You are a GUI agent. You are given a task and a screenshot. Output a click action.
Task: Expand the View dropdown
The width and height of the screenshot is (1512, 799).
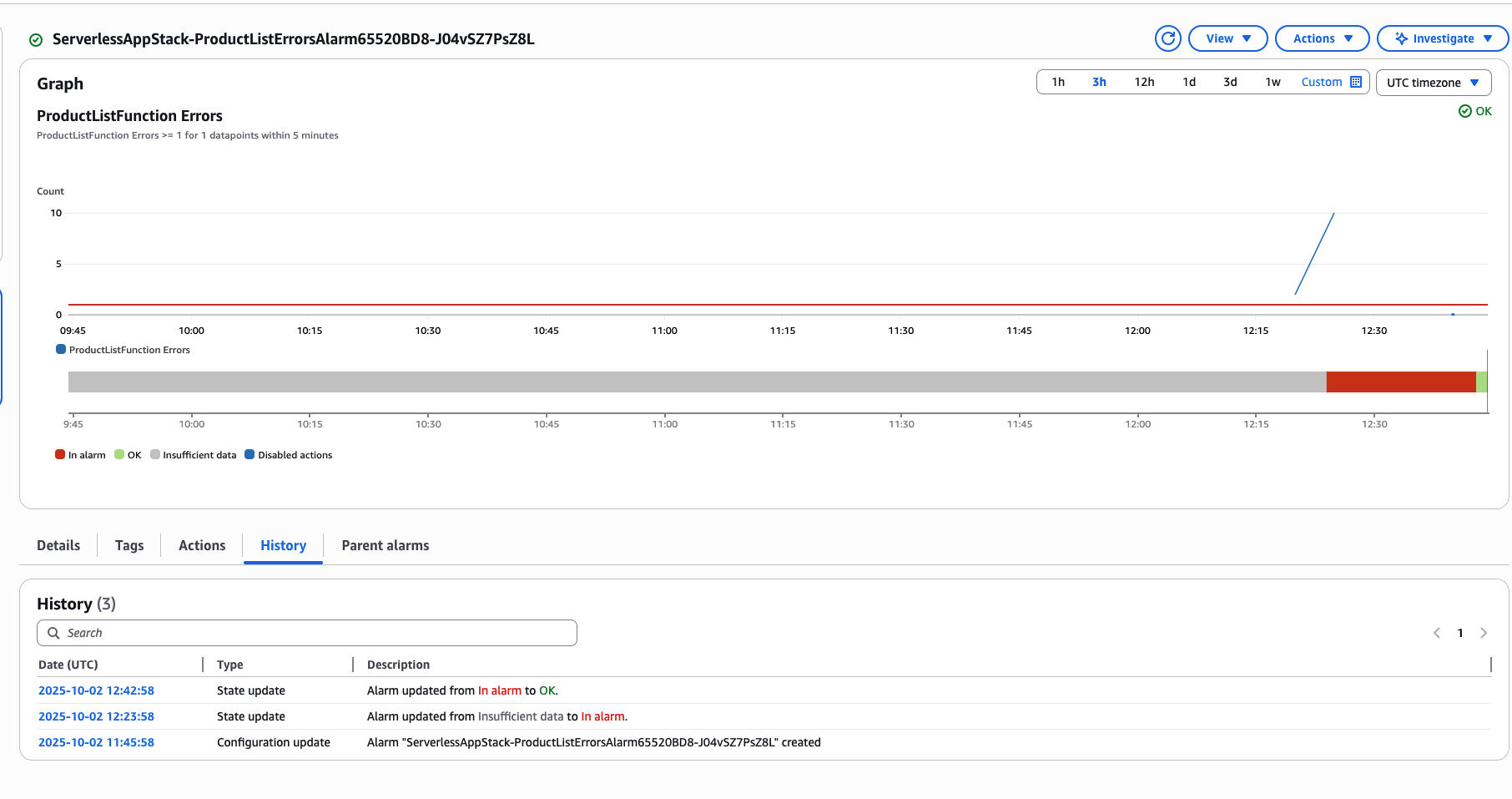1227,38
